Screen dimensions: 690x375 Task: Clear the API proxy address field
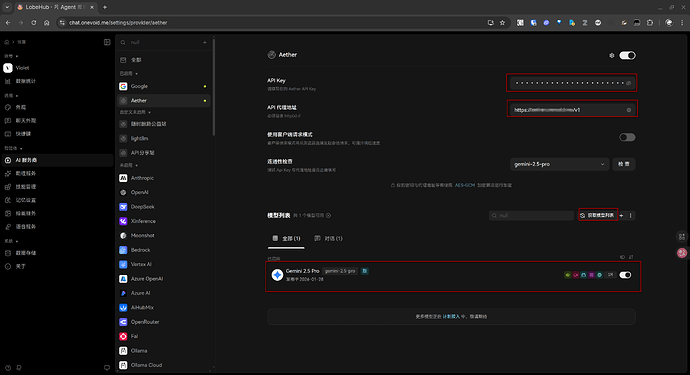click(628, 110)
